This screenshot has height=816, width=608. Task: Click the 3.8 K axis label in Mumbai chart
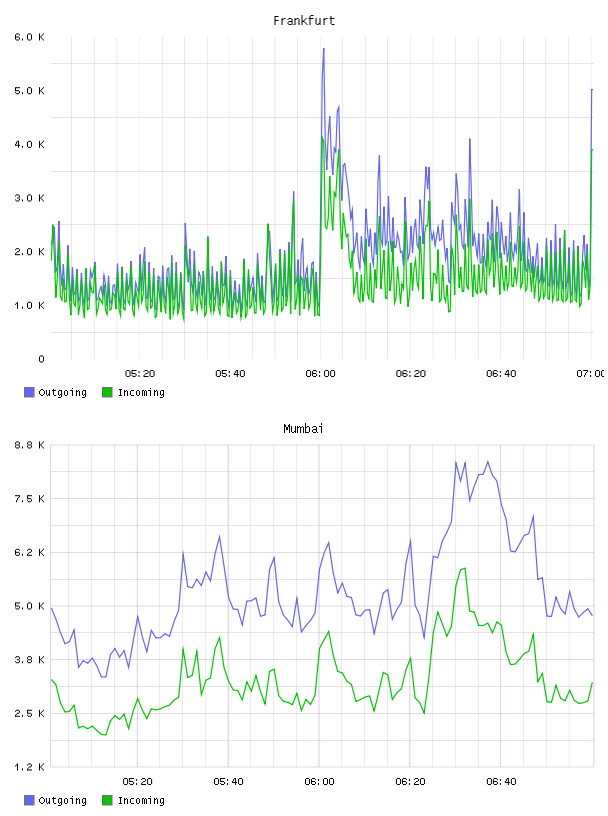[30, 659]
